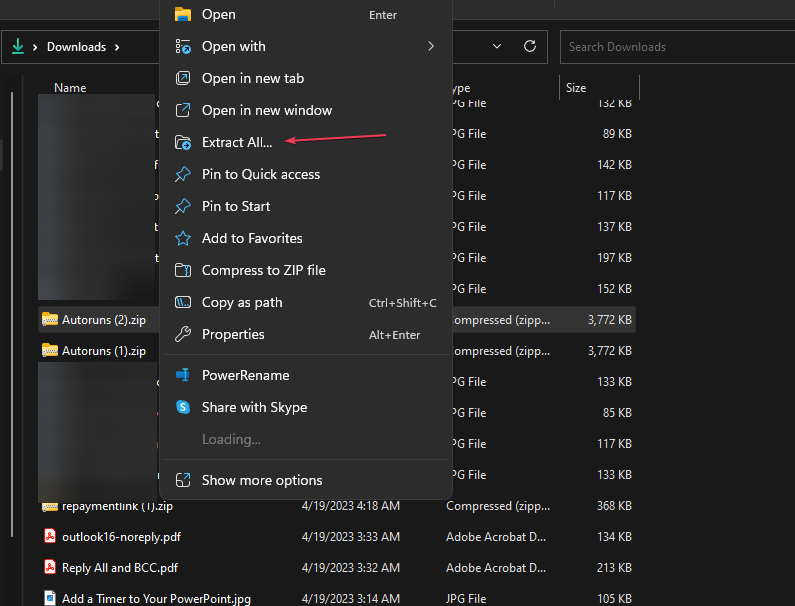Select Add to Favorites
The height and width of the screenshot is (606, 795).
tap(306, 238)
